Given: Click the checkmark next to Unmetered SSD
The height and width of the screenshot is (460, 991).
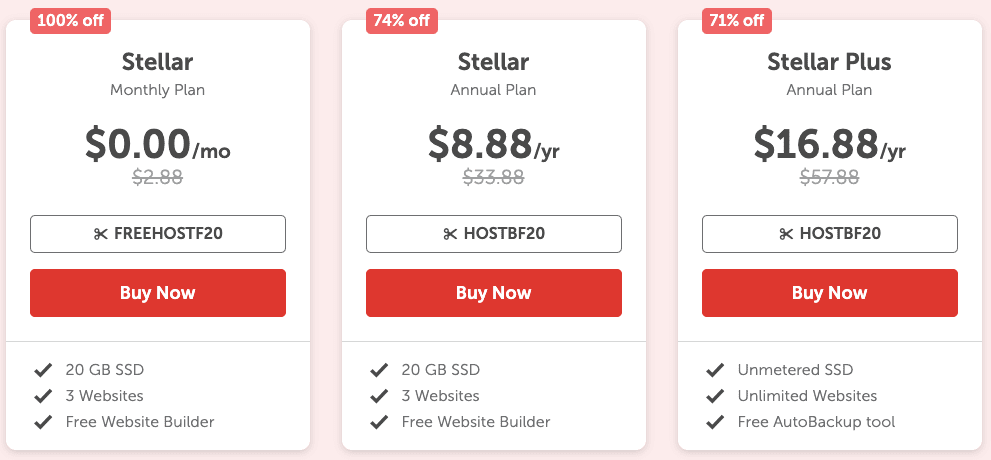Looking at the screenshot, I should point(715,370).
